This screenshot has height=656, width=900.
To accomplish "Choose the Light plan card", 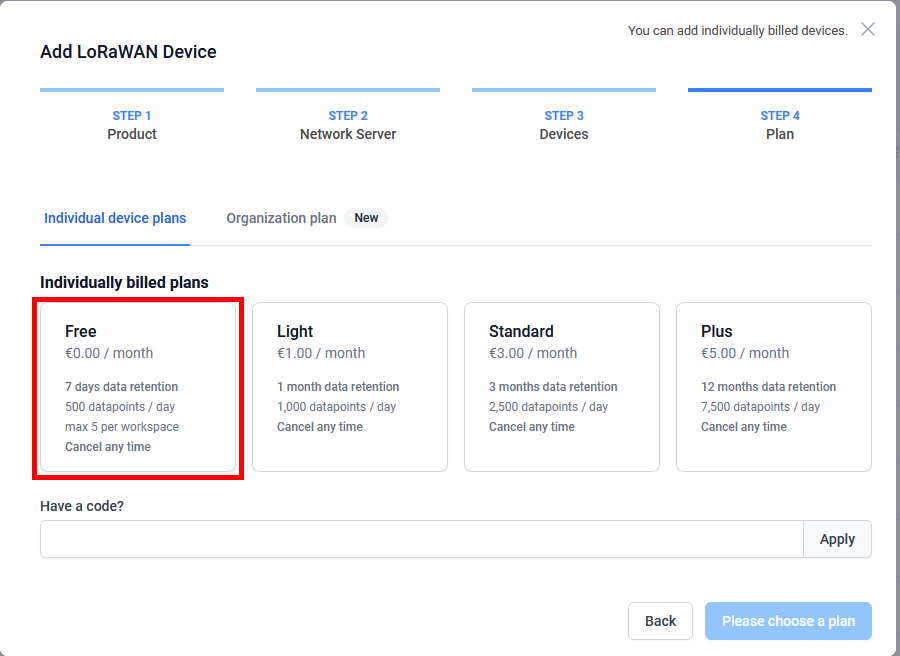I will (350, 387).
